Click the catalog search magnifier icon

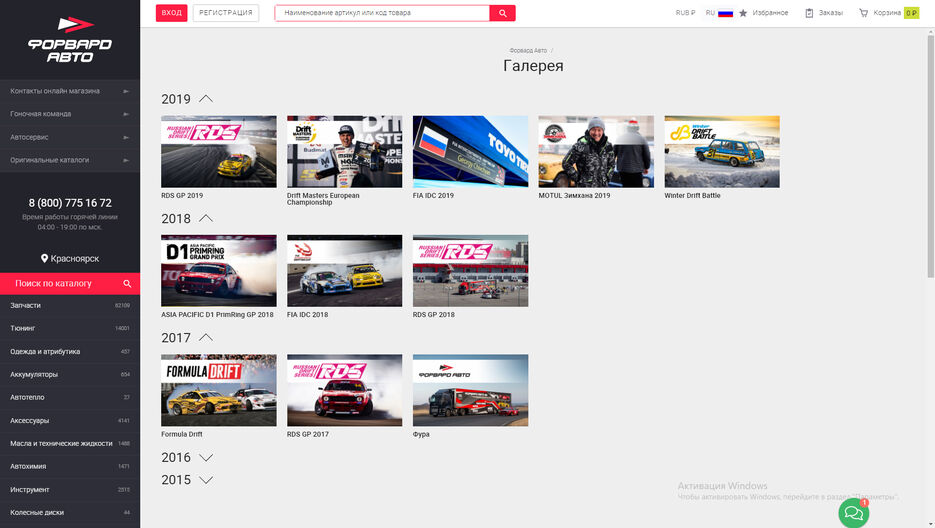point(127,284)
